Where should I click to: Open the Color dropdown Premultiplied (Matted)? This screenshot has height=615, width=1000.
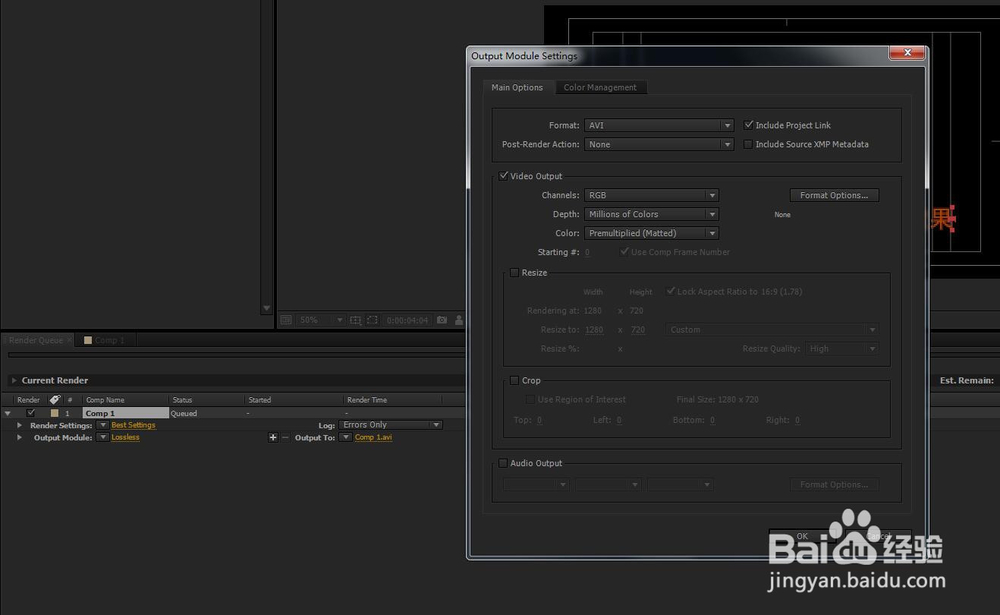coord(652,233)
